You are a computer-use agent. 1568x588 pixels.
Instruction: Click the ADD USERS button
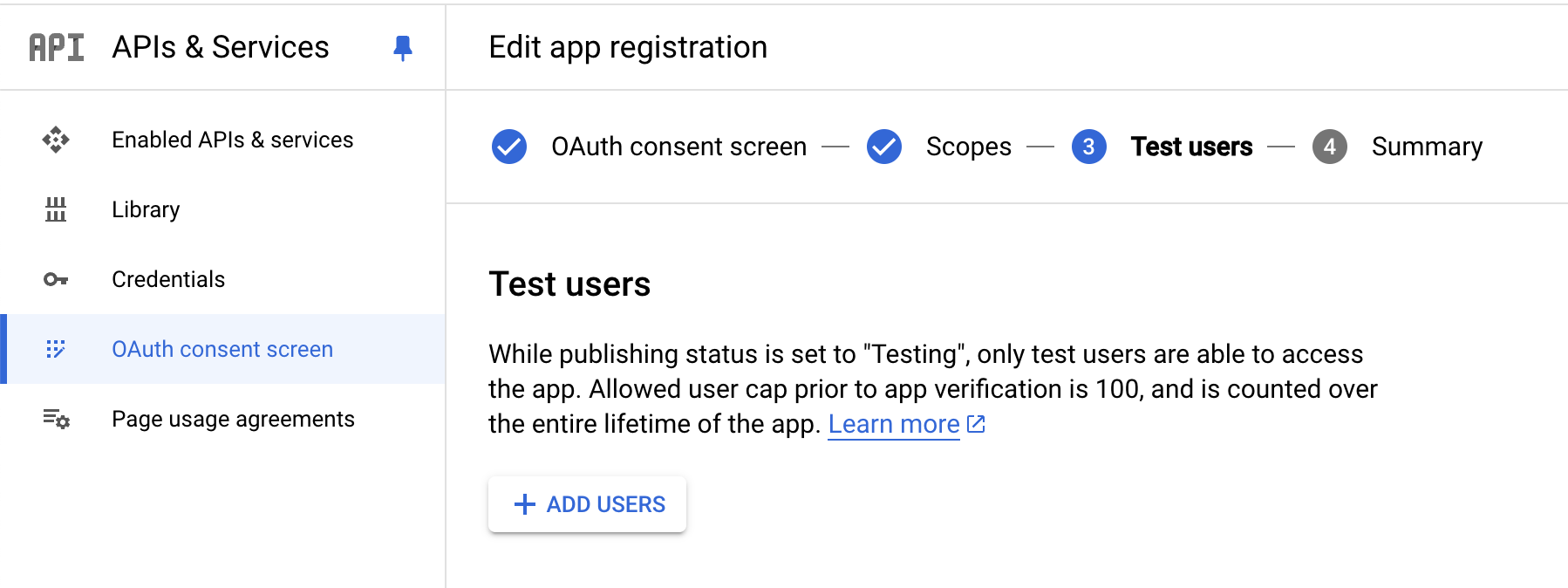click(587, 504)
